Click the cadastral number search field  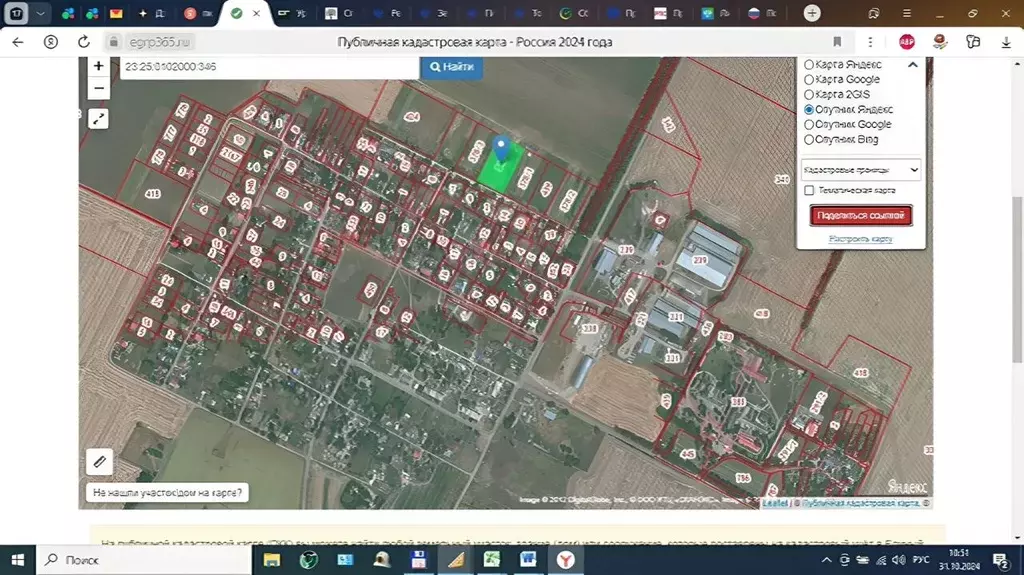[269, 67]
